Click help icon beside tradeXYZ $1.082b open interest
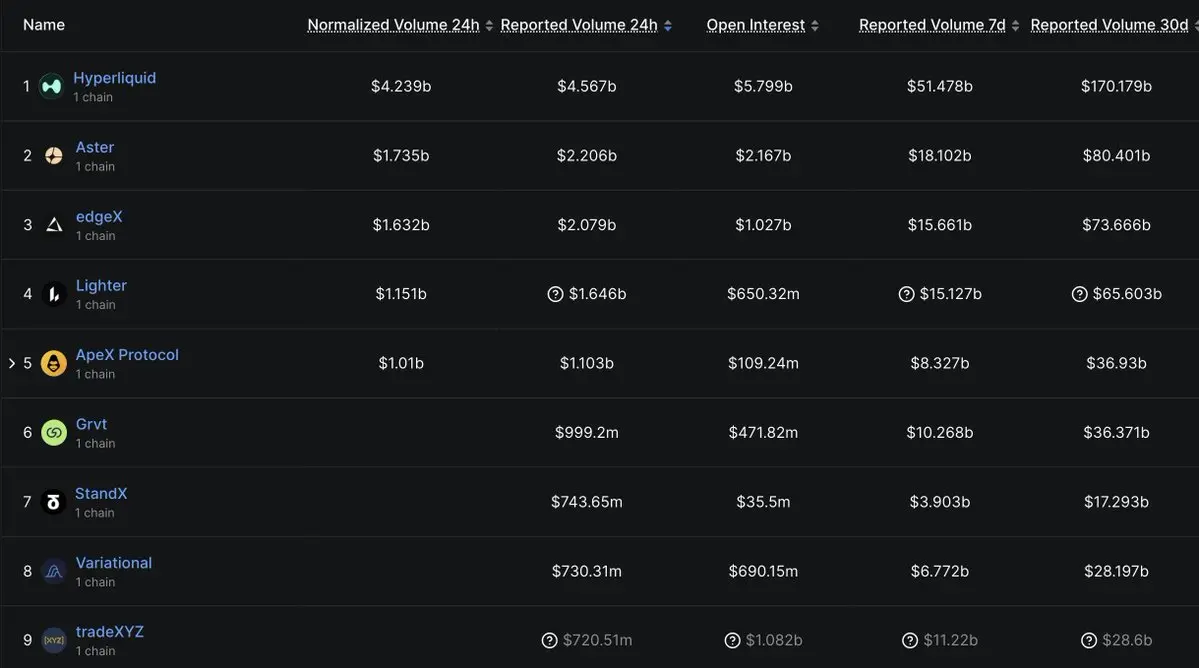1199x668 pixels. click(732, 640)
